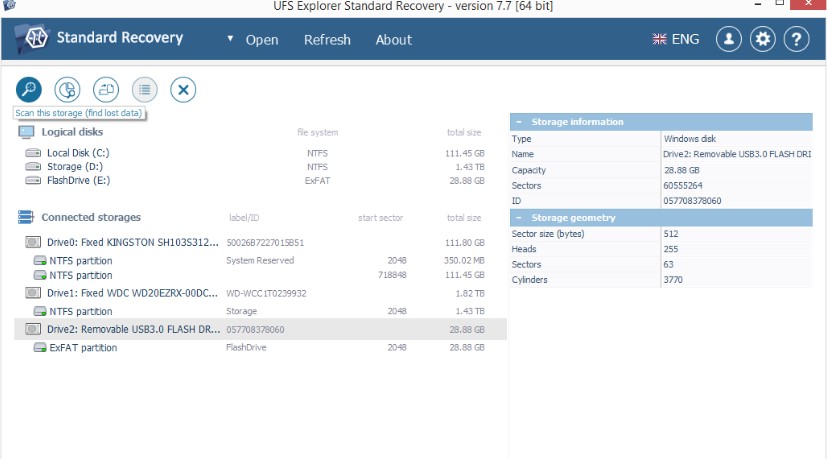Click the Drive2 hard disk icon

pos(33,329)
